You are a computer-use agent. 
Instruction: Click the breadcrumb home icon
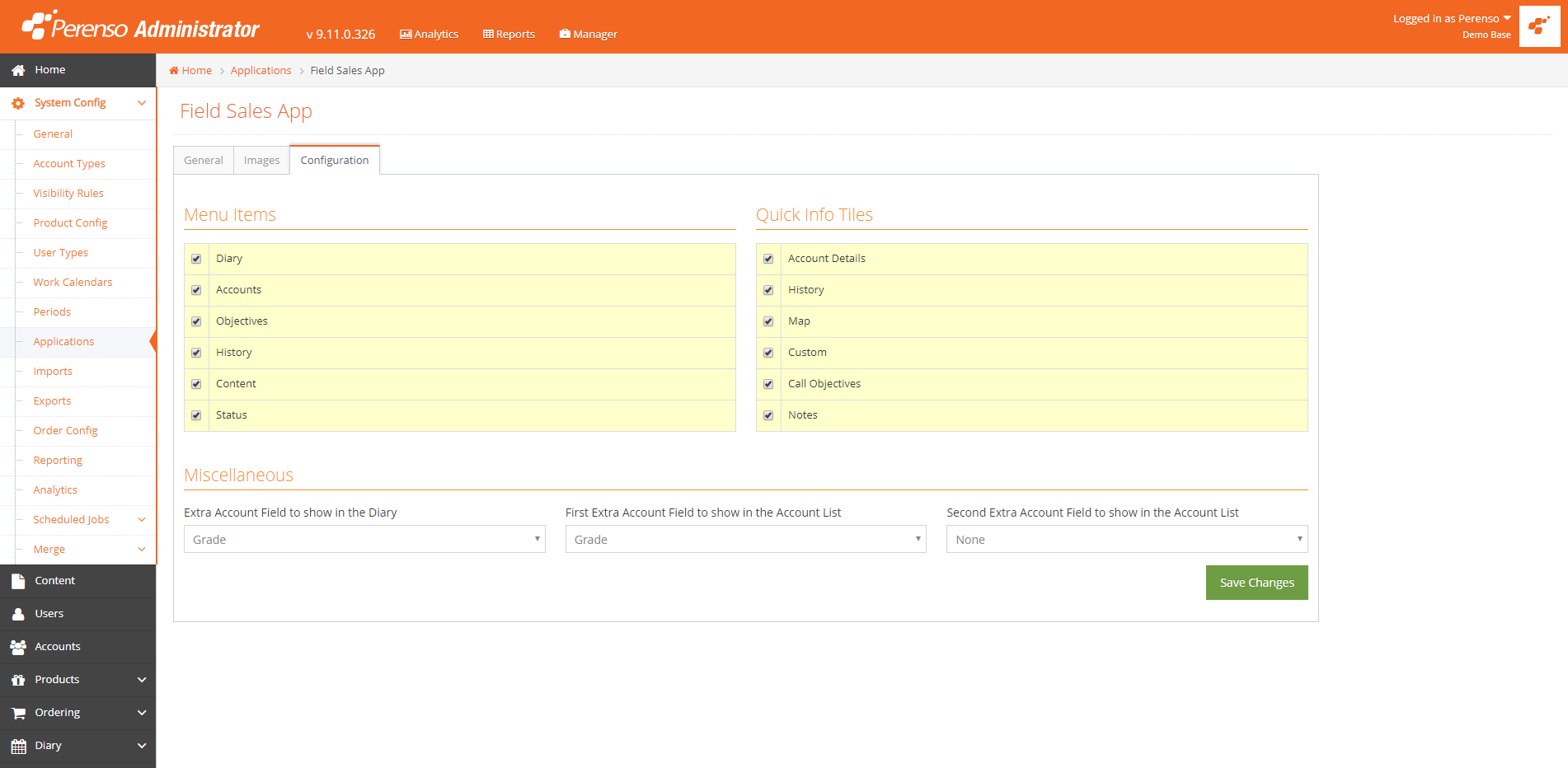(174, 70)
